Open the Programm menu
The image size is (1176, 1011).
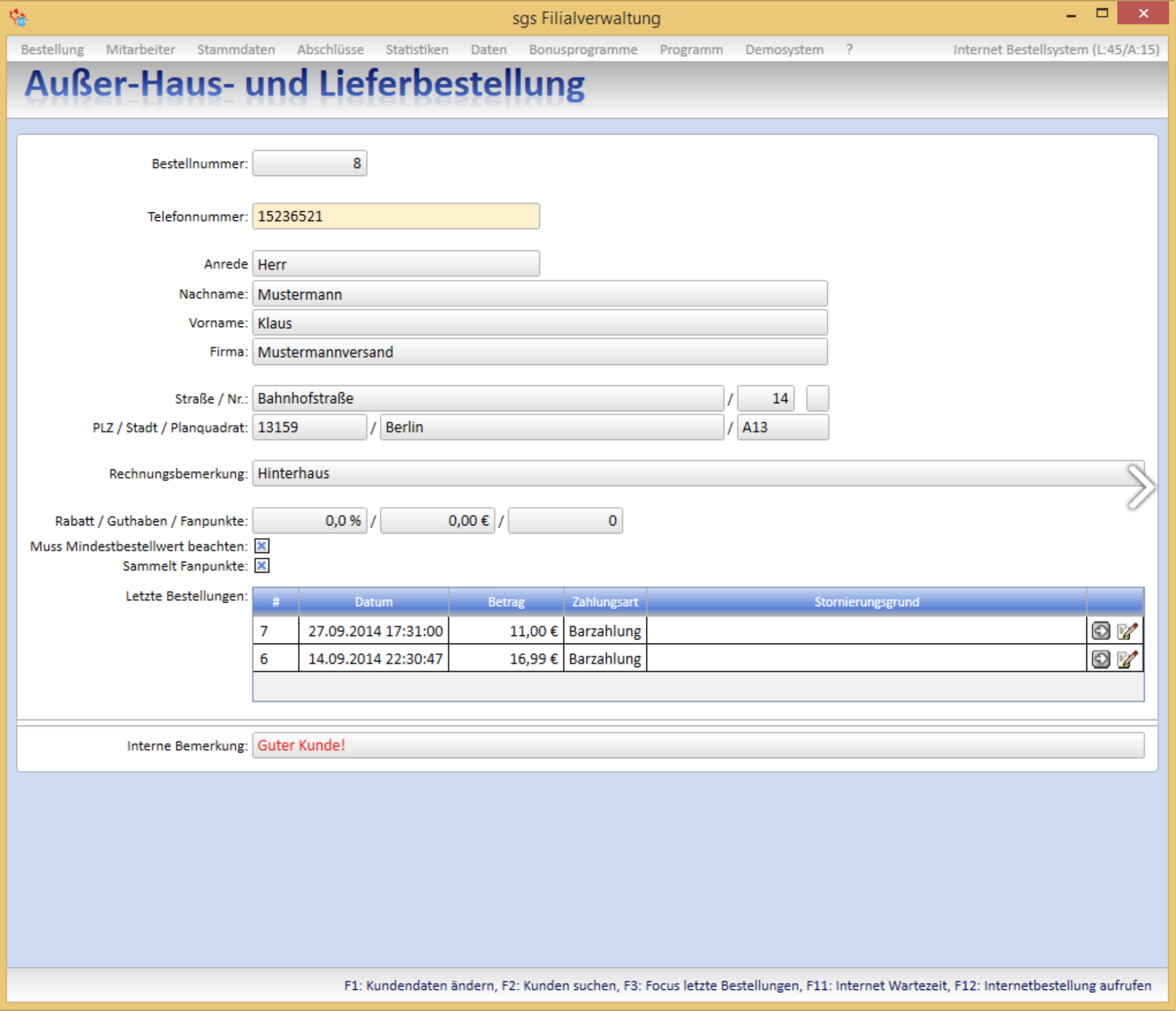point(691,50)
